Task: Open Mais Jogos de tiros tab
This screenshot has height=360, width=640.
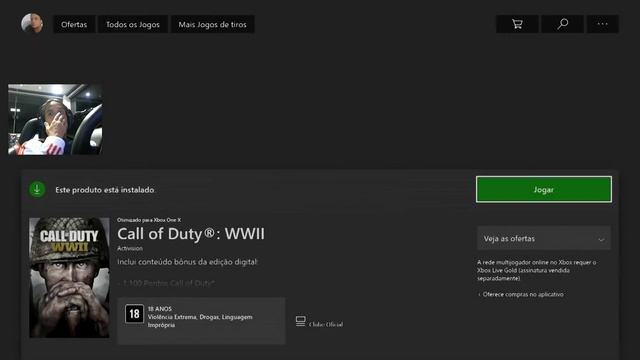Action: pyautogui.click(x=212, y=24)
